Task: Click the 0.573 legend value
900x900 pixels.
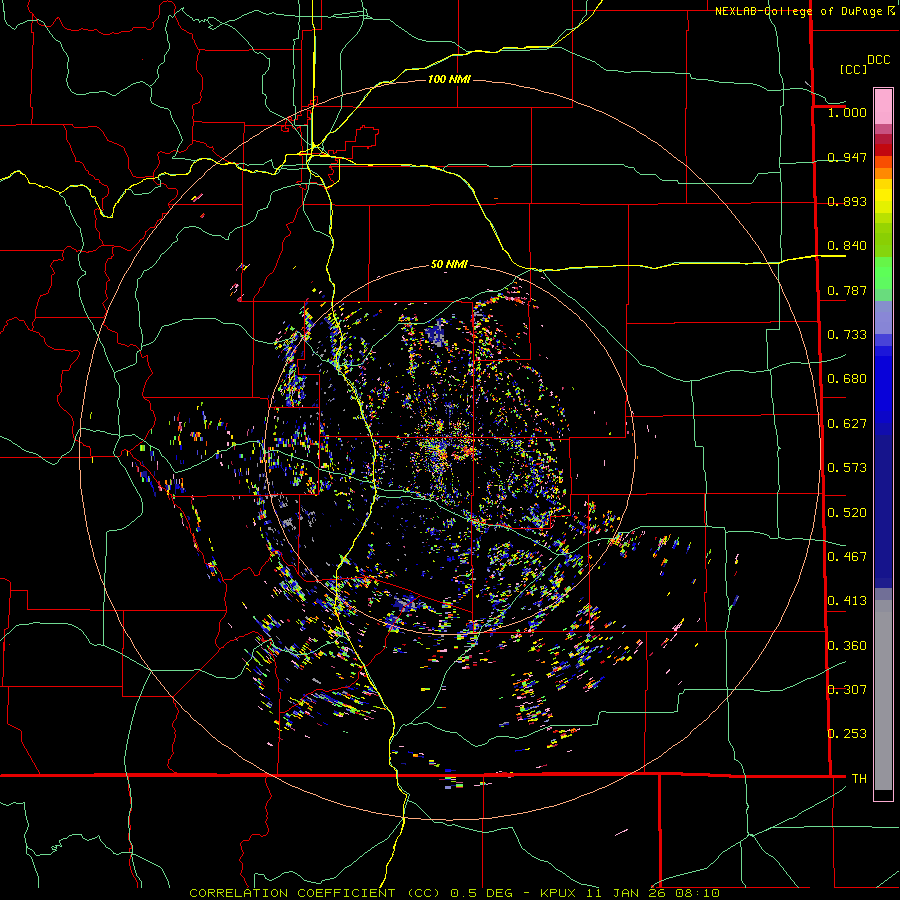Action: (x=847, y=468)
